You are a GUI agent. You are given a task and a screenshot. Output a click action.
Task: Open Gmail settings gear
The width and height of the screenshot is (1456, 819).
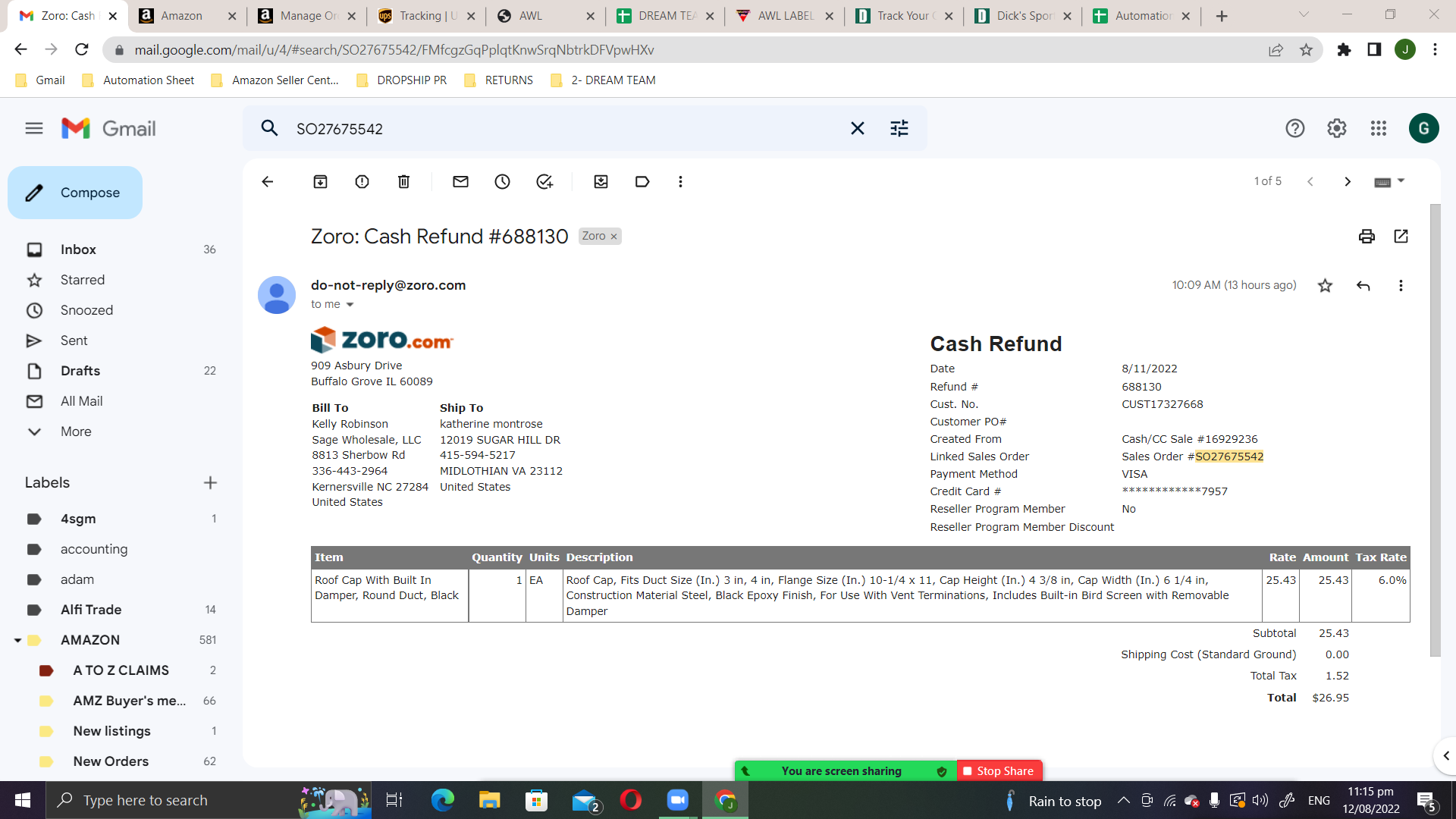[1337, 128]
